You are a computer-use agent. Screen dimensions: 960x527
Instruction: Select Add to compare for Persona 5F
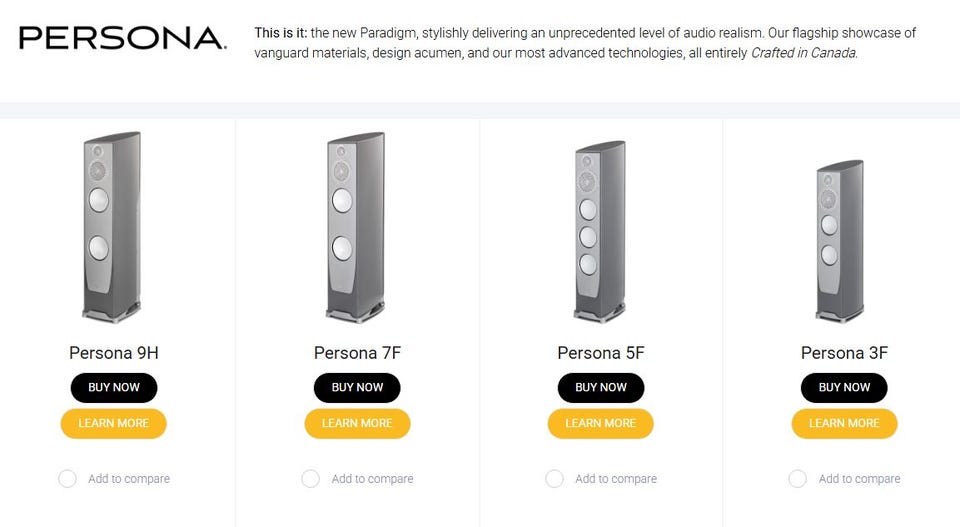(554, 479)
